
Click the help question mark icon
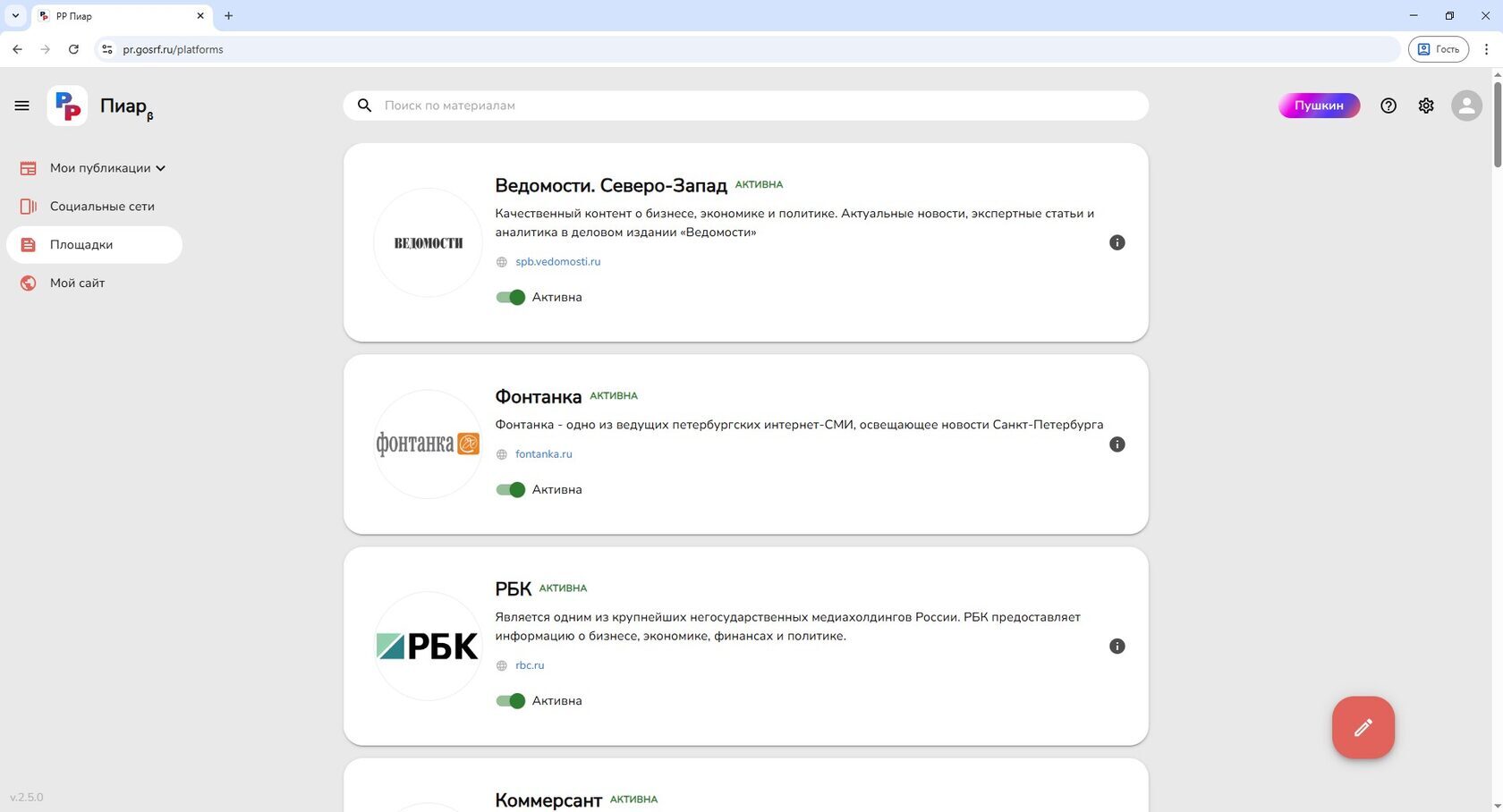point(1388,106)
